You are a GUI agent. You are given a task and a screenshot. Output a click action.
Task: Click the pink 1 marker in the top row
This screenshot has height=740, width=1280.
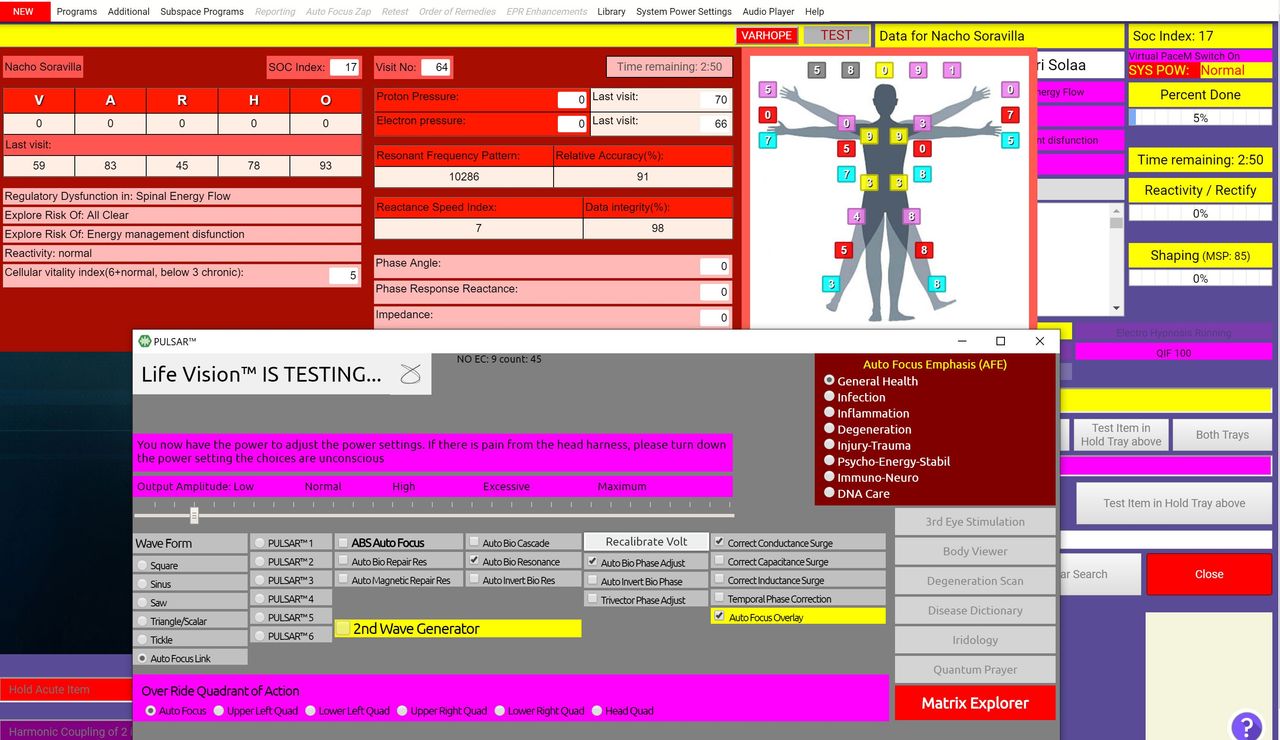click(x=952, y=71)
